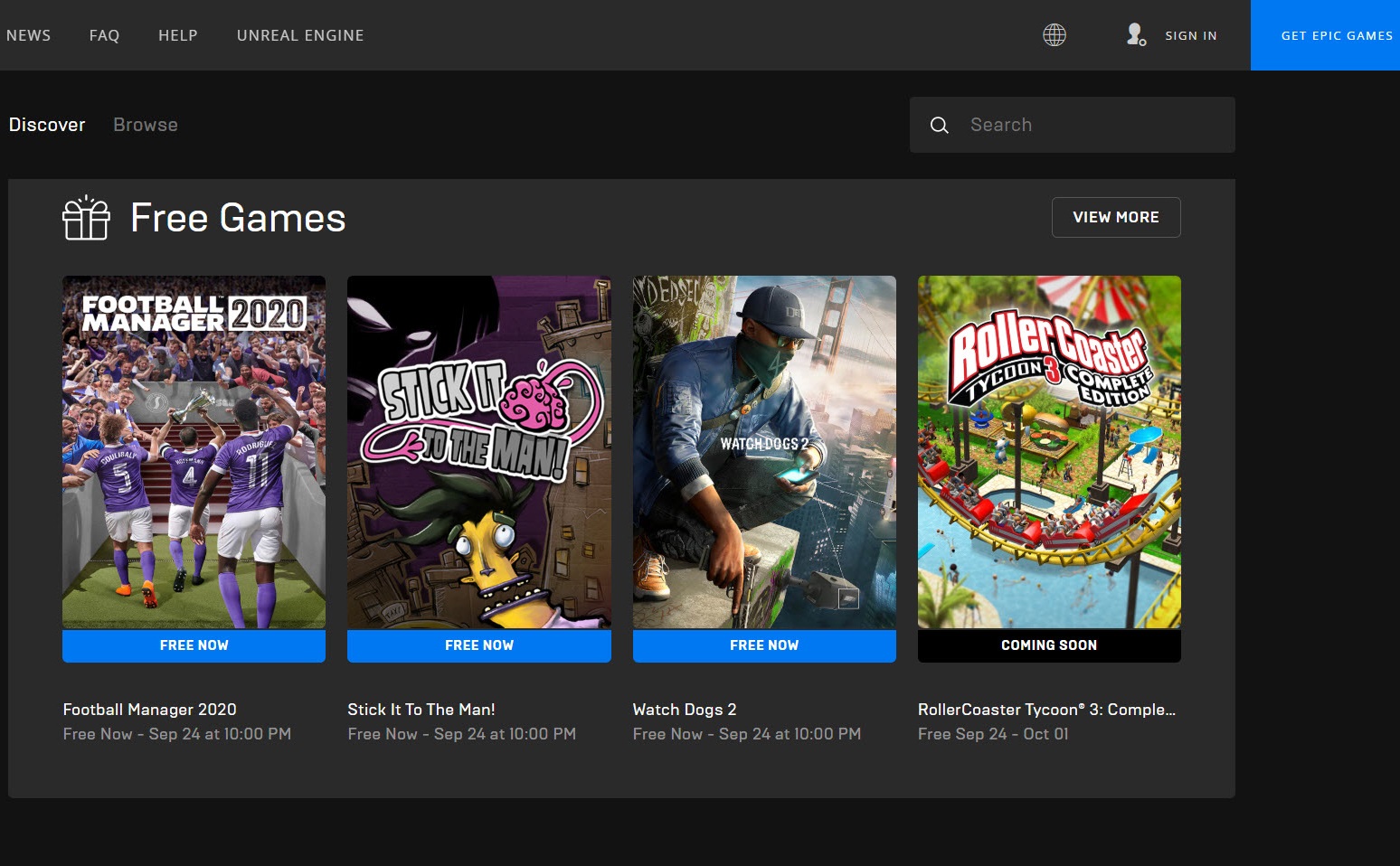Open the language globe icon

coord(1055,35)
